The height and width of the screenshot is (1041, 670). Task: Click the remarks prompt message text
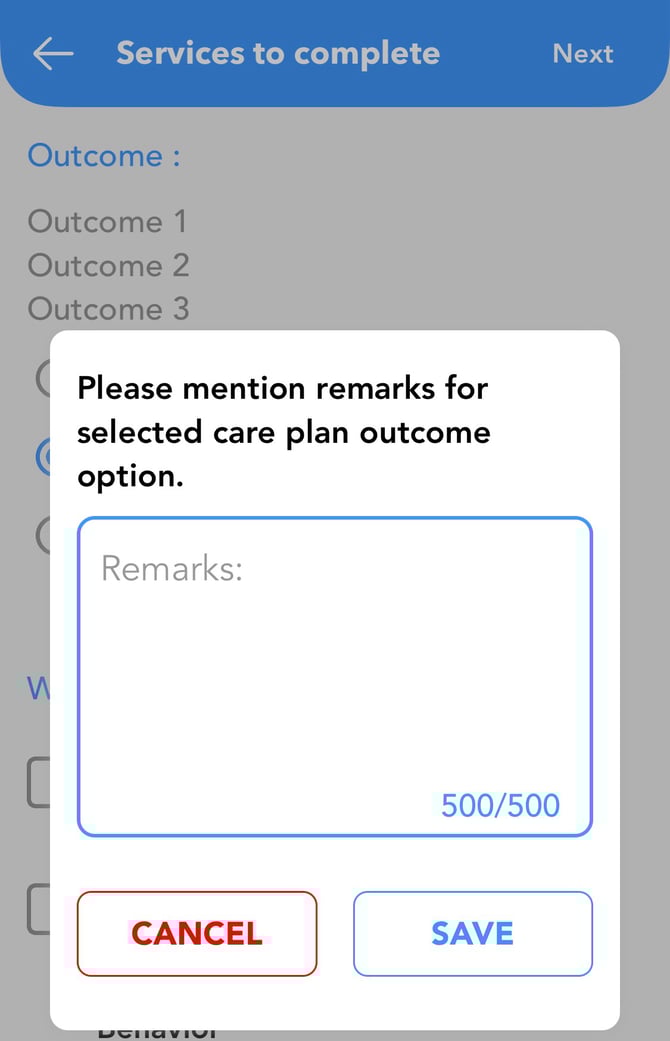(284, 432)
